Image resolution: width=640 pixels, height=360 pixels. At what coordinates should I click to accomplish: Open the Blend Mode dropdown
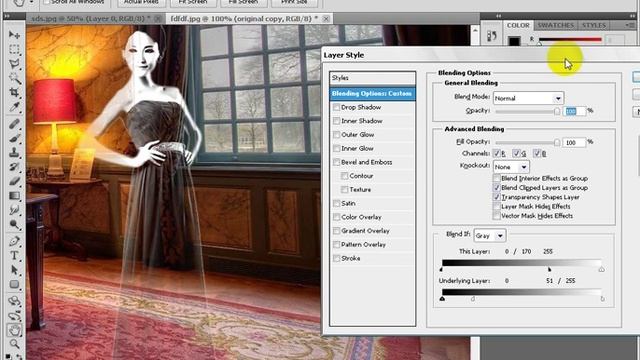tap(528, 98)
